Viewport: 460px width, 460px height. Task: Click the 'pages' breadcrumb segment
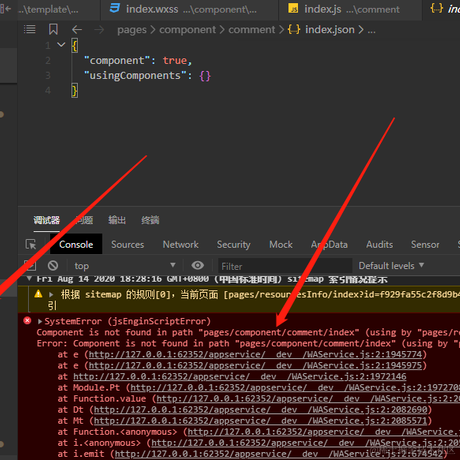click(x=132, y=30)
